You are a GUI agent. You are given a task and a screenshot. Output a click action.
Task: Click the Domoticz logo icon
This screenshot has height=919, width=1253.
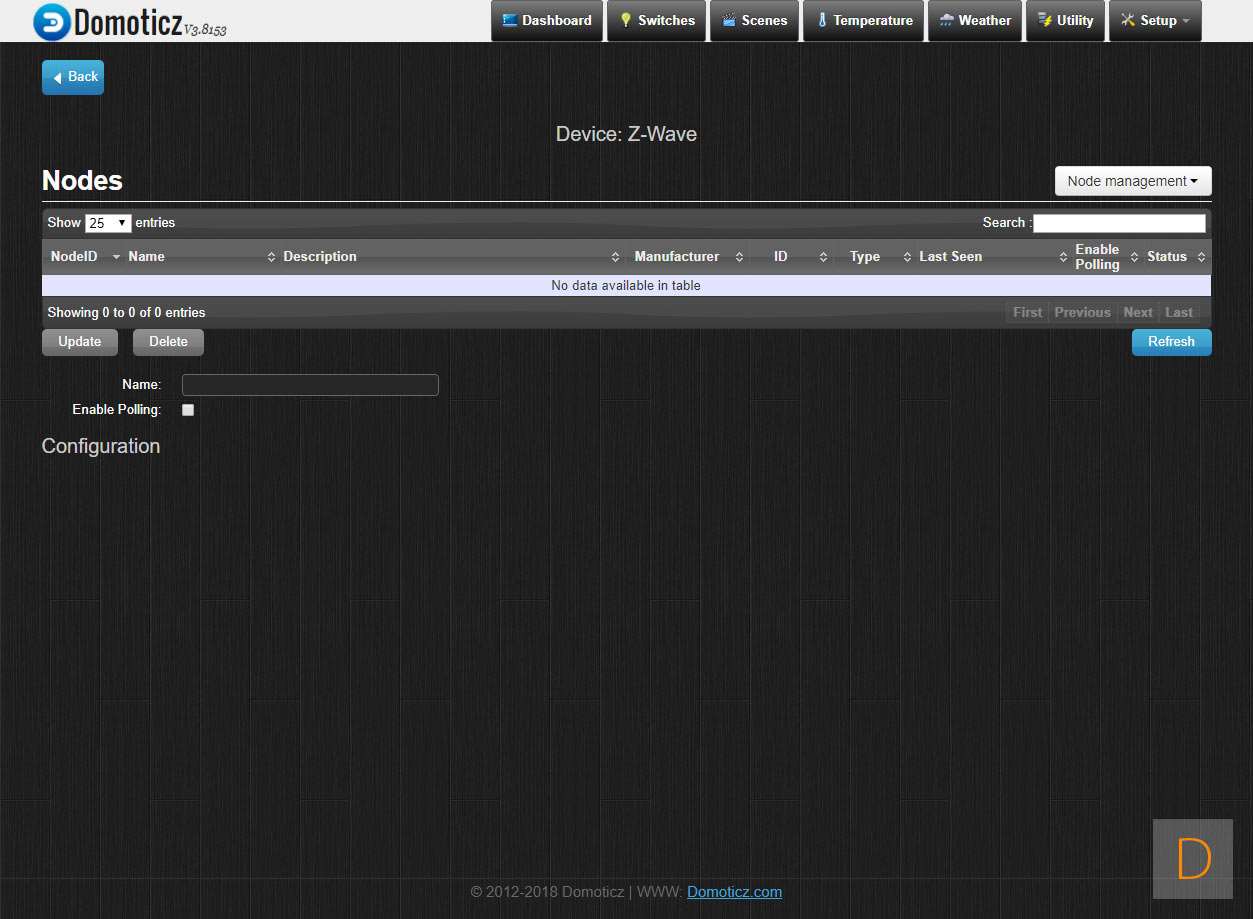(x=52, y=22)
